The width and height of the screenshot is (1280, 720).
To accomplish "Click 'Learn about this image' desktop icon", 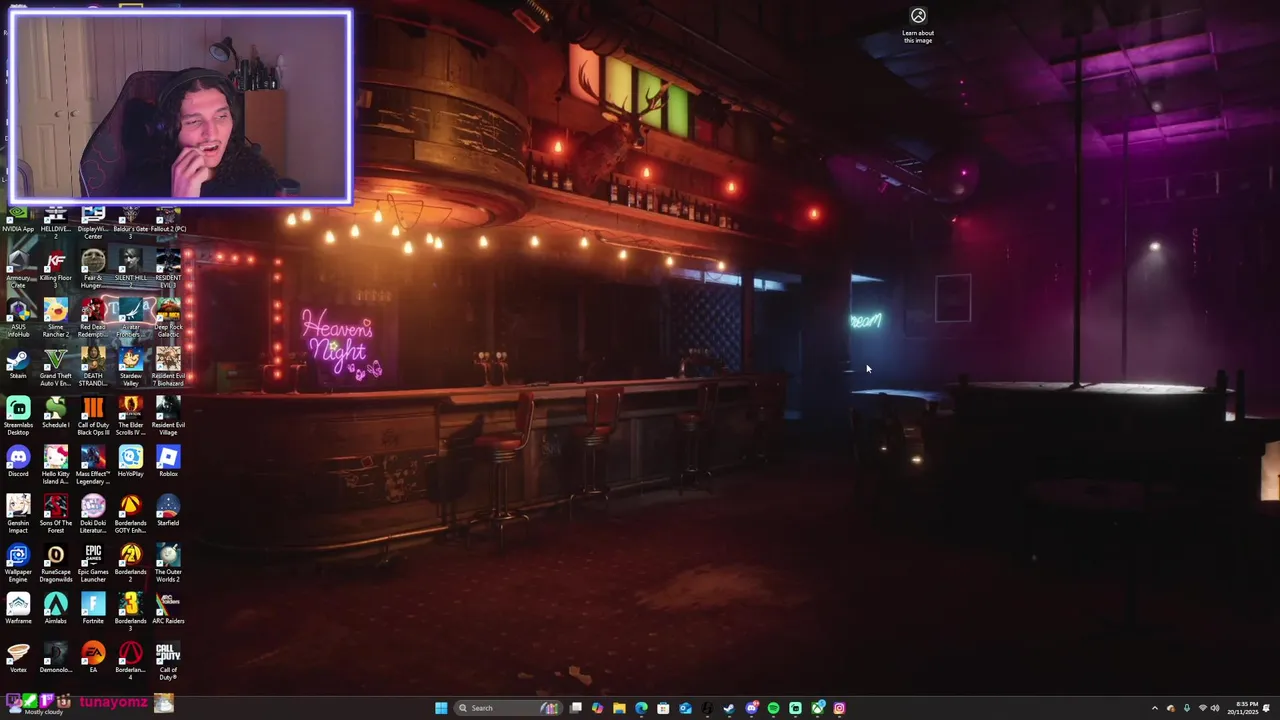I will click(x=918, y=26).
